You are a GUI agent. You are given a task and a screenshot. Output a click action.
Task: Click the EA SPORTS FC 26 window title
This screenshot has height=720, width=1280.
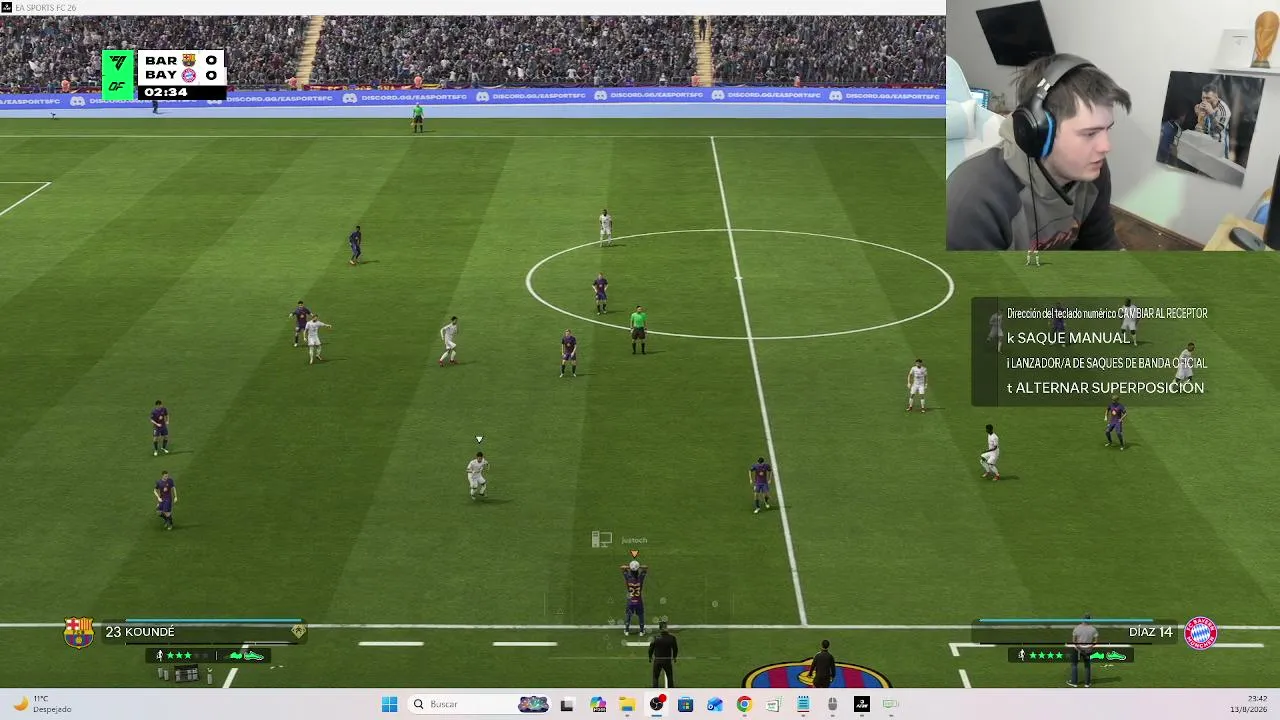[x=45, y=8]
